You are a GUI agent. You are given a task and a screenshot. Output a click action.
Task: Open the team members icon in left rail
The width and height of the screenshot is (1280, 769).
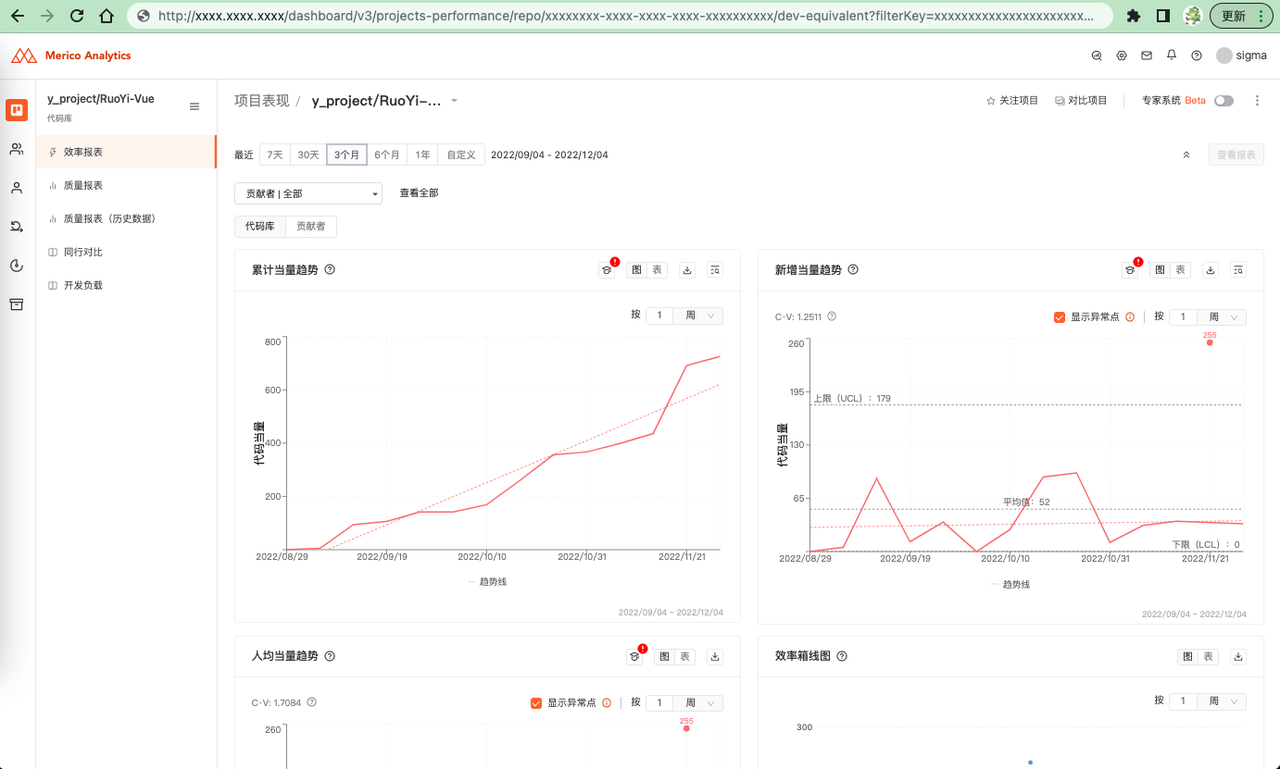(17, 149)
